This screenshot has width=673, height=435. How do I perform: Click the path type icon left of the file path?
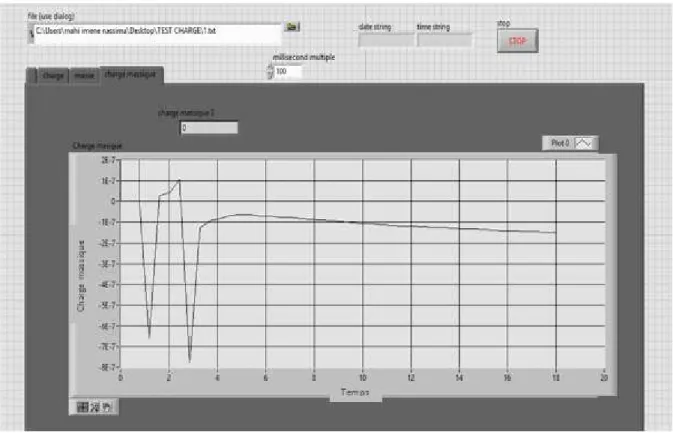coord(30,33)
